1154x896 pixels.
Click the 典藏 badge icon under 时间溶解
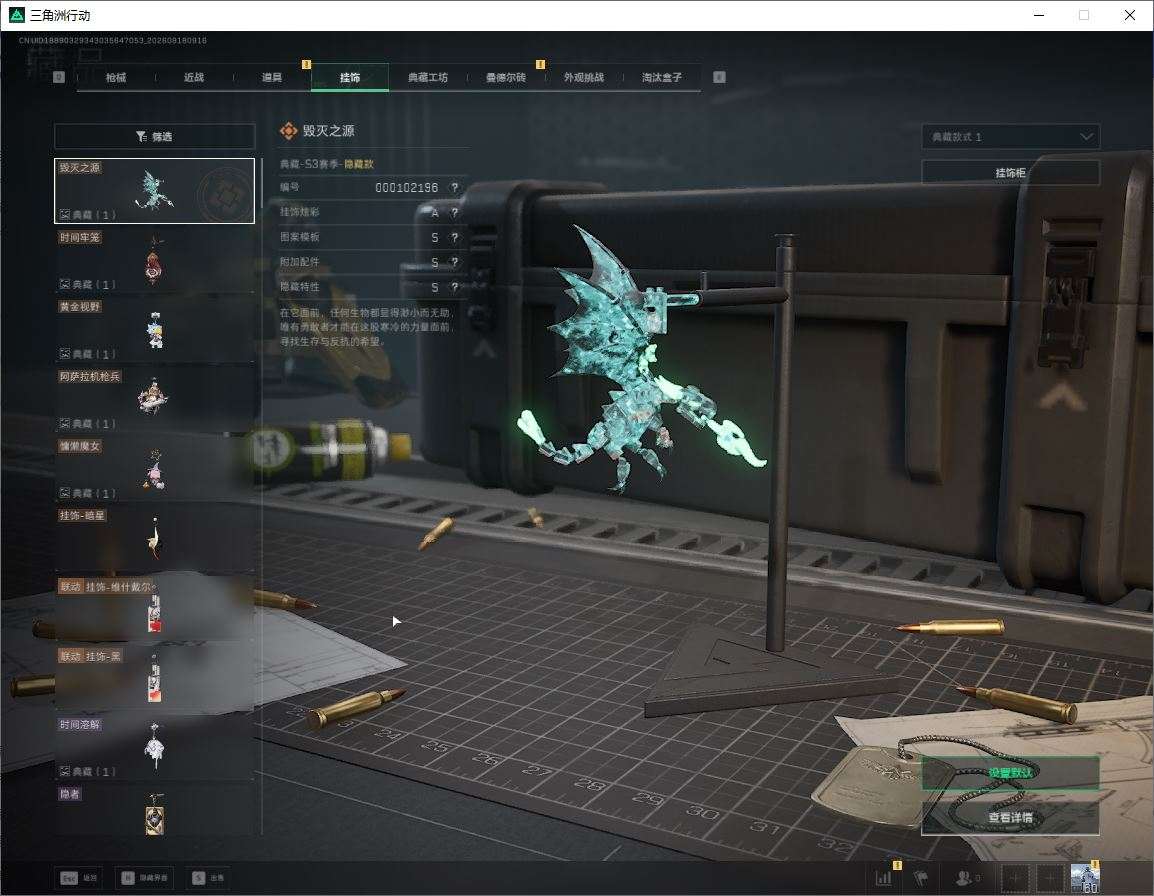coord(65,771)
